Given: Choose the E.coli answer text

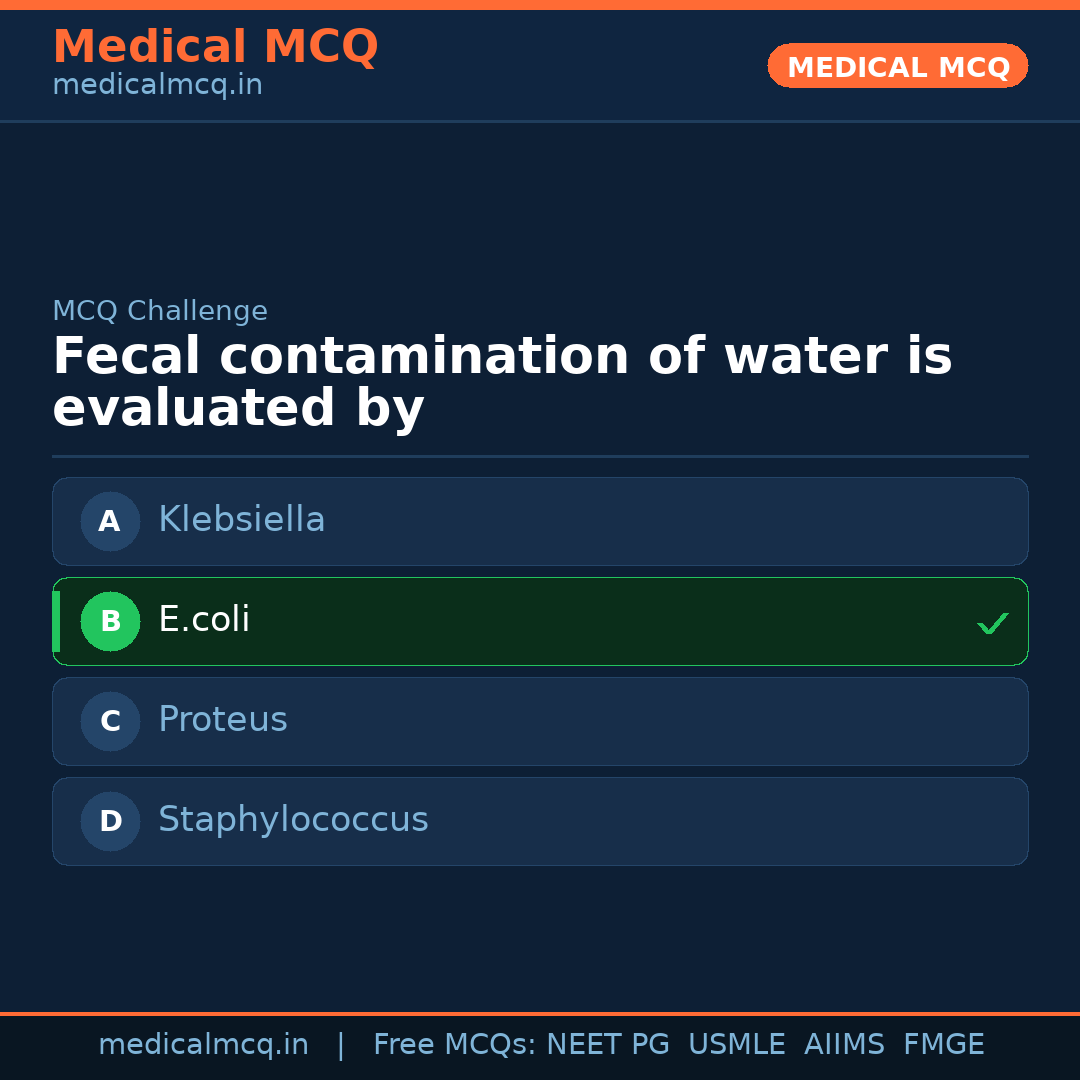Looking at the screenshot, I should click(x=204, y=620).
